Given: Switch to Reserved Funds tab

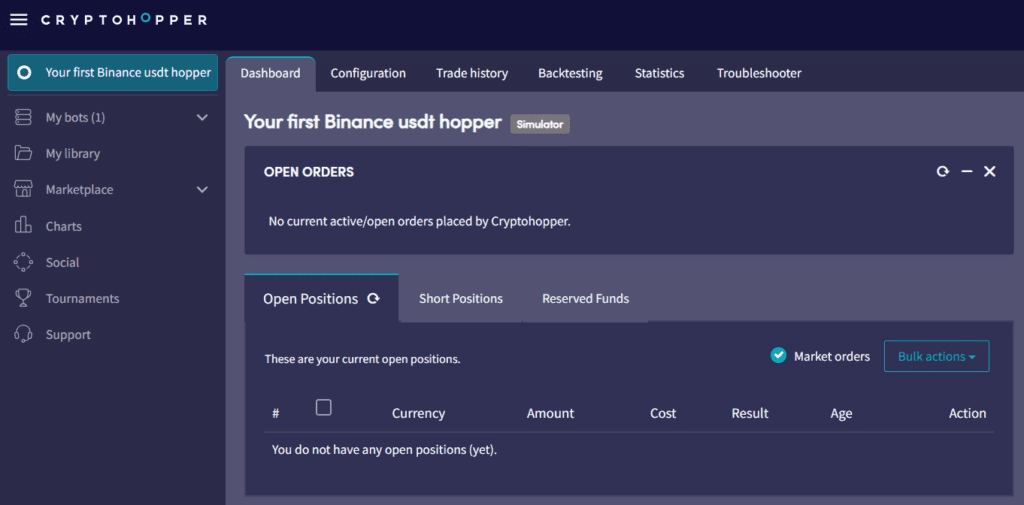Looking at the screenshot, I should click(x=585, y=299).
